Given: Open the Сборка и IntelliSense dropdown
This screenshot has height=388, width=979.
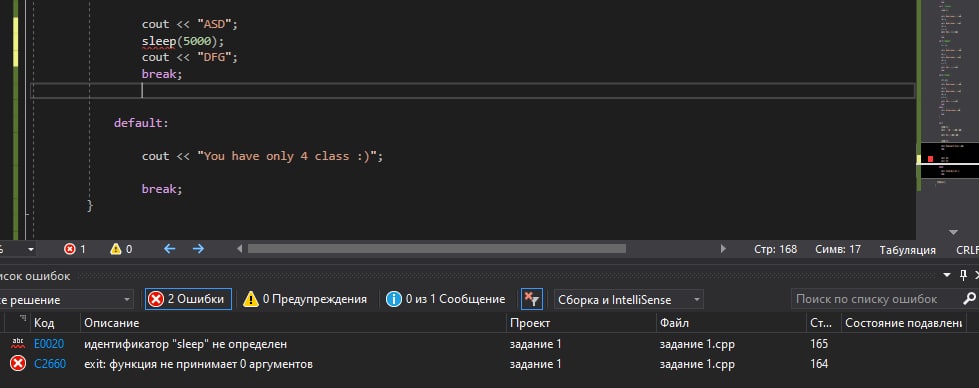Looking at the screenshot, I should click(x=629, y=299).
